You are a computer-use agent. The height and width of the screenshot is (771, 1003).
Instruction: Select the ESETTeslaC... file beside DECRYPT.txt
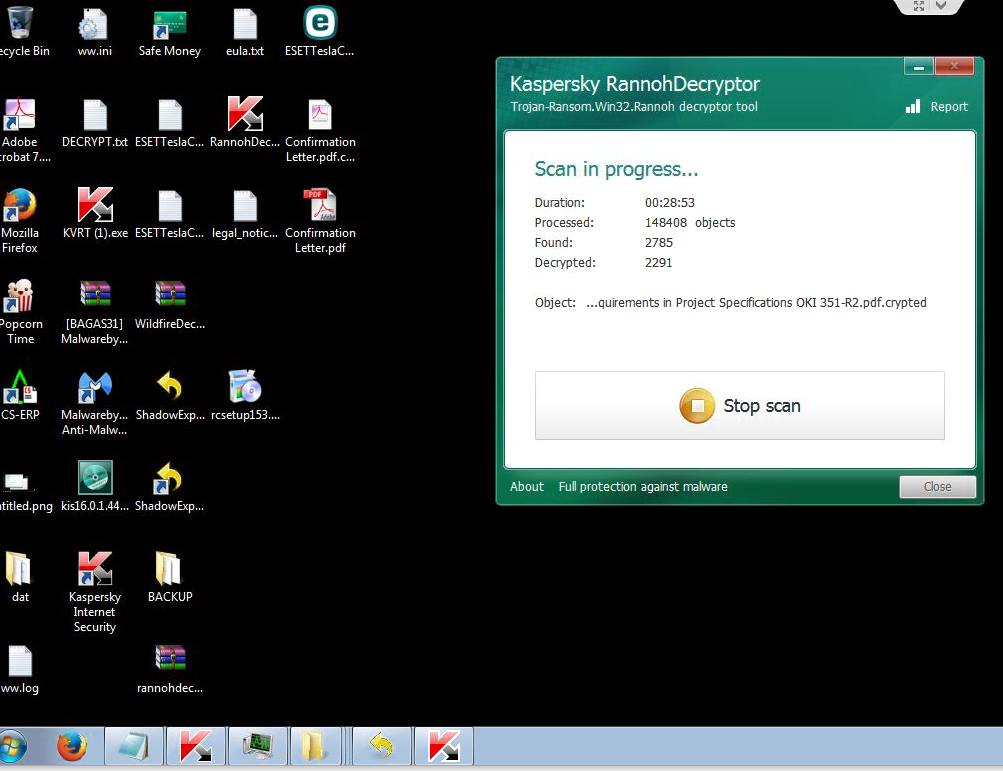[x=170, y=123]
